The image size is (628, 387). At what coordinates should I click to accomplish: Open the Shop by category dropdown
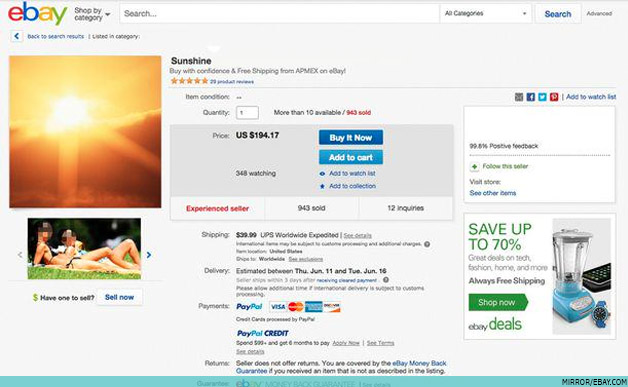(x=92, y=14)
